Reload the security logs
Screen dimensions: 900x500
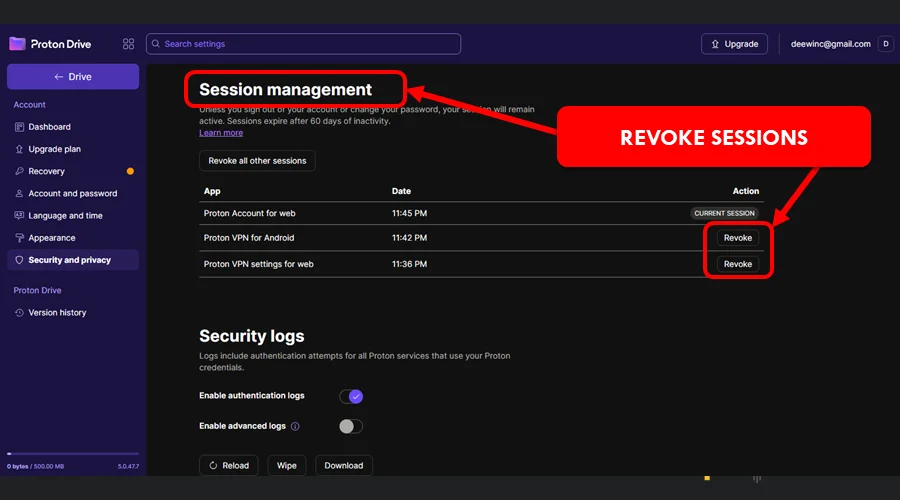tap(228, 466)
